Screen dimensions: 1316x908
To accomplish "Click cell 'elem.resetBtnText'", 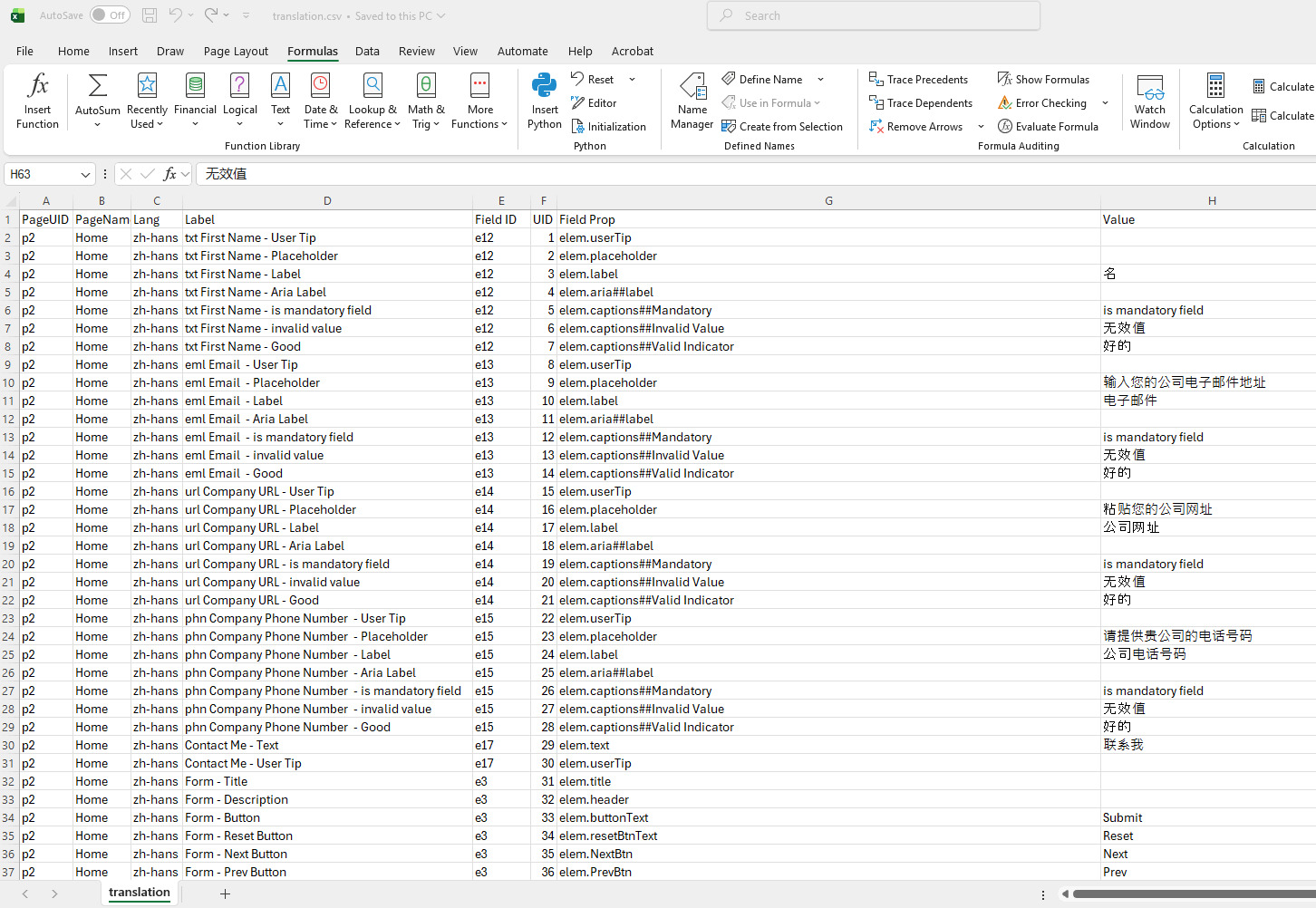I will click(x=828, y=836).
